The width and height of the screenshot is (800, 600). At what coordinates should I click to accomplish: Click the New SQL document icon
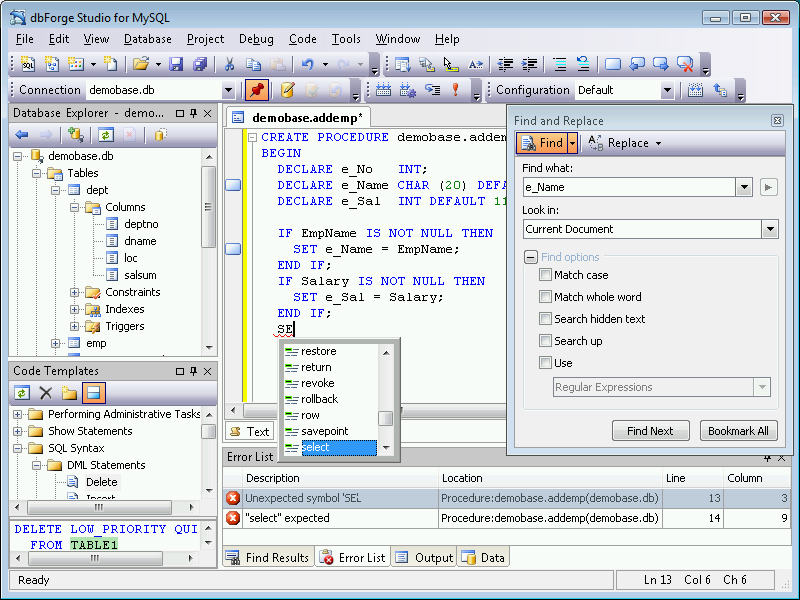pyautogui.click(x=28, y=64)
